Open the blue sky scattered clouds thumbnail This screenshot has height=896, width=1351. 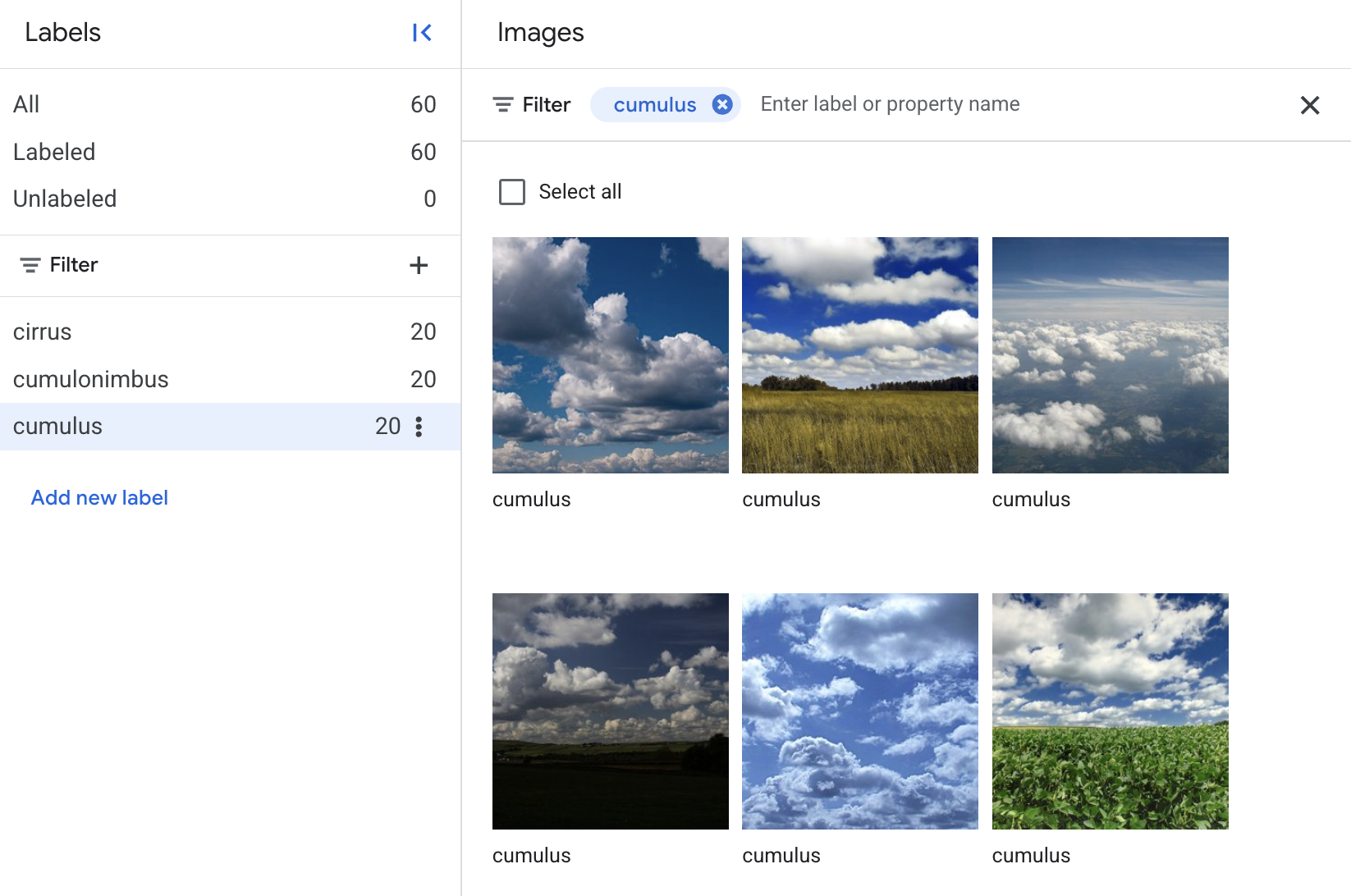[x=860, y=711]
